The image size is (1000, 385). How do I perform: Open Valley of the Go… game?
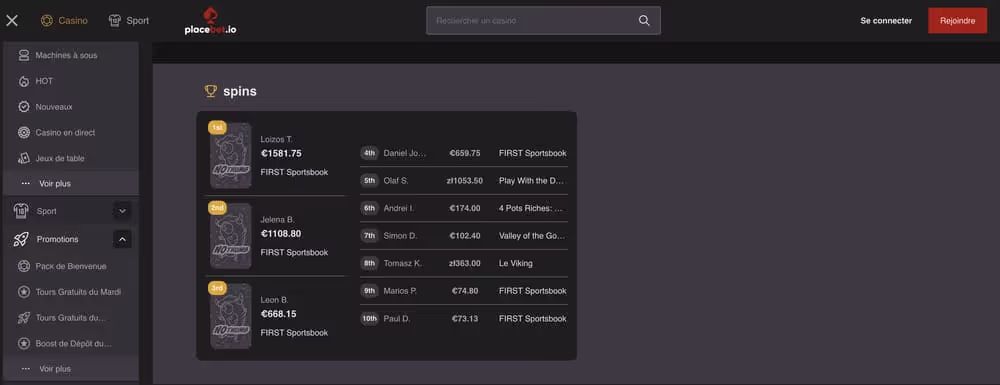tap(532, 236)
